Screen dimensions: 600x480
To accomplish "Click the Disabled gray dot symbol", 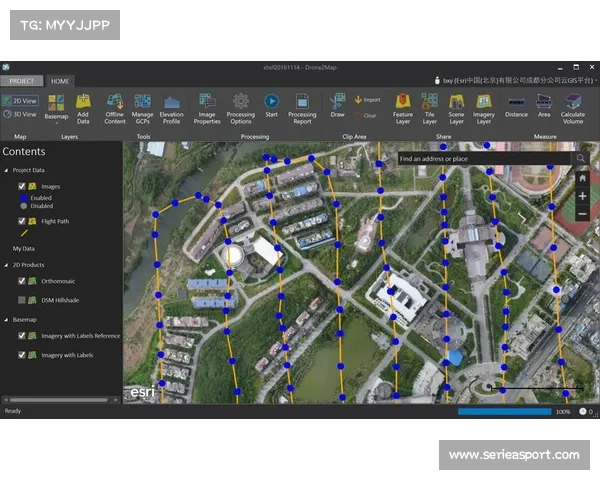I will (24, 206).
